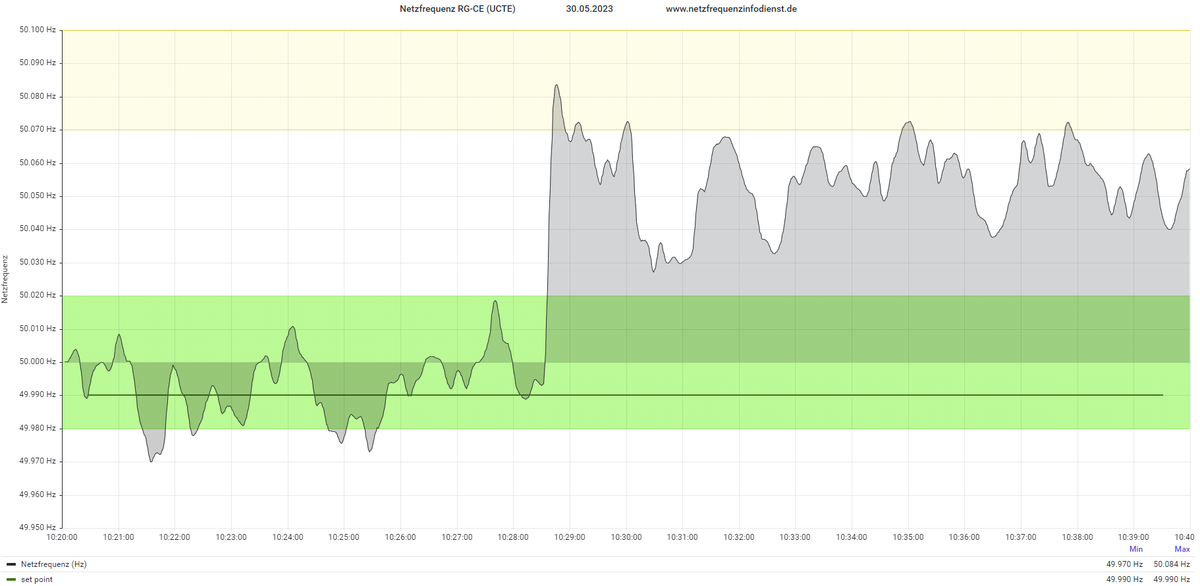Click the time axis label 10:38:00
1200x586 pixels.
(x=1077, y=537)
